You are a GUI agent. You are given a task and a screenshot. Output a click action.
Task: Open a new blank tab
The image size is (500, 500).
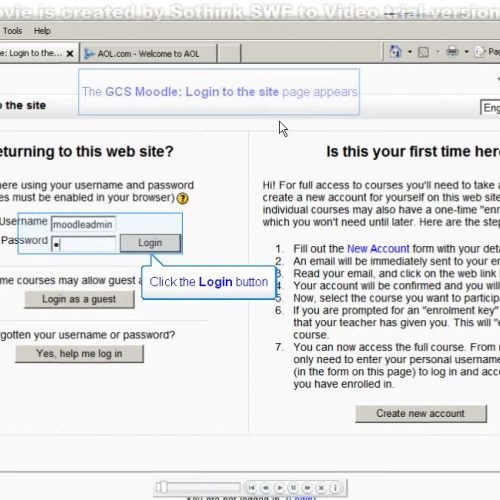tap(229, 53)
